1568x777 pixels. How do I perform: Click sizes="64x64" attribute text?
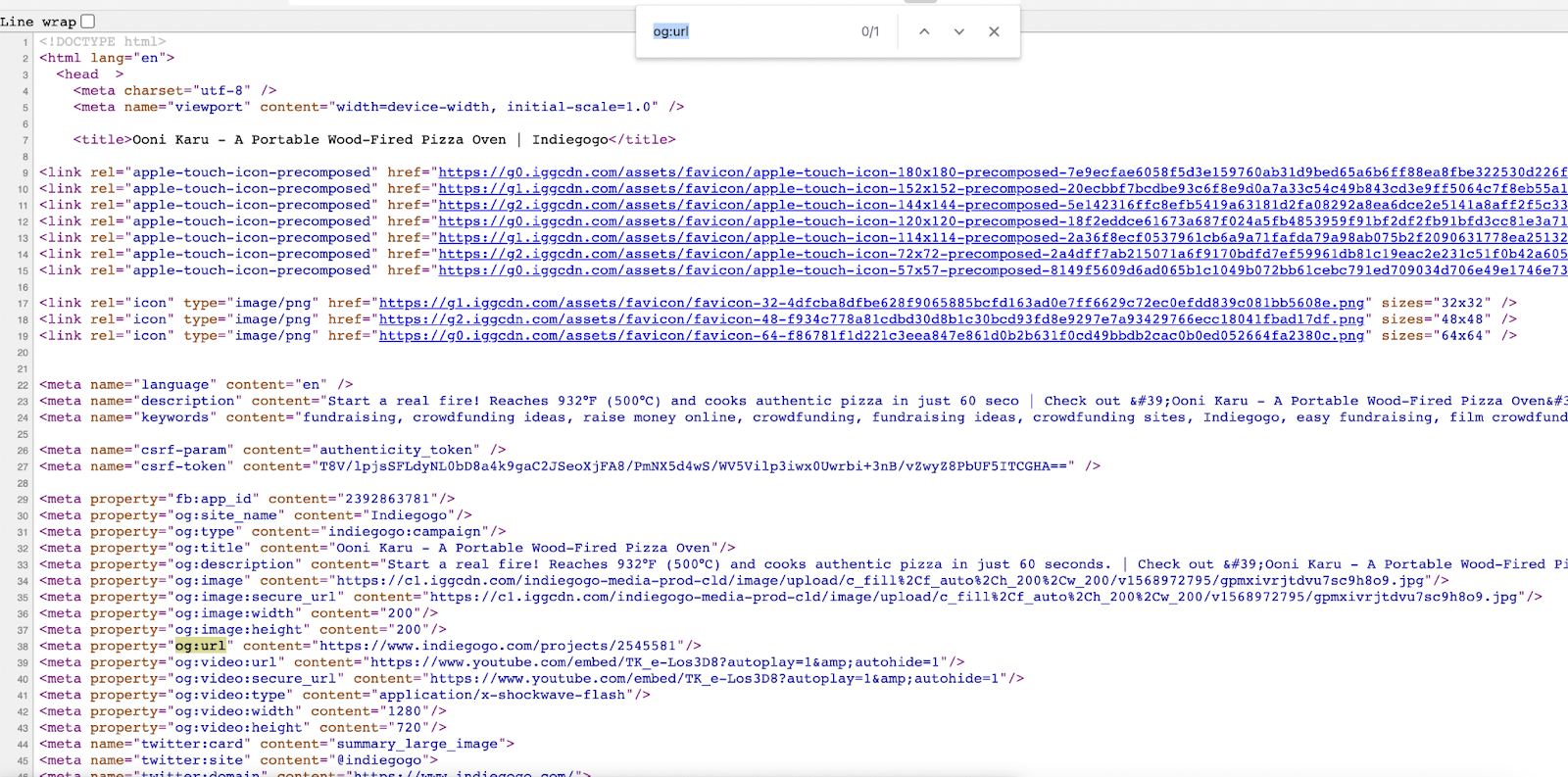coord(1437,336)
